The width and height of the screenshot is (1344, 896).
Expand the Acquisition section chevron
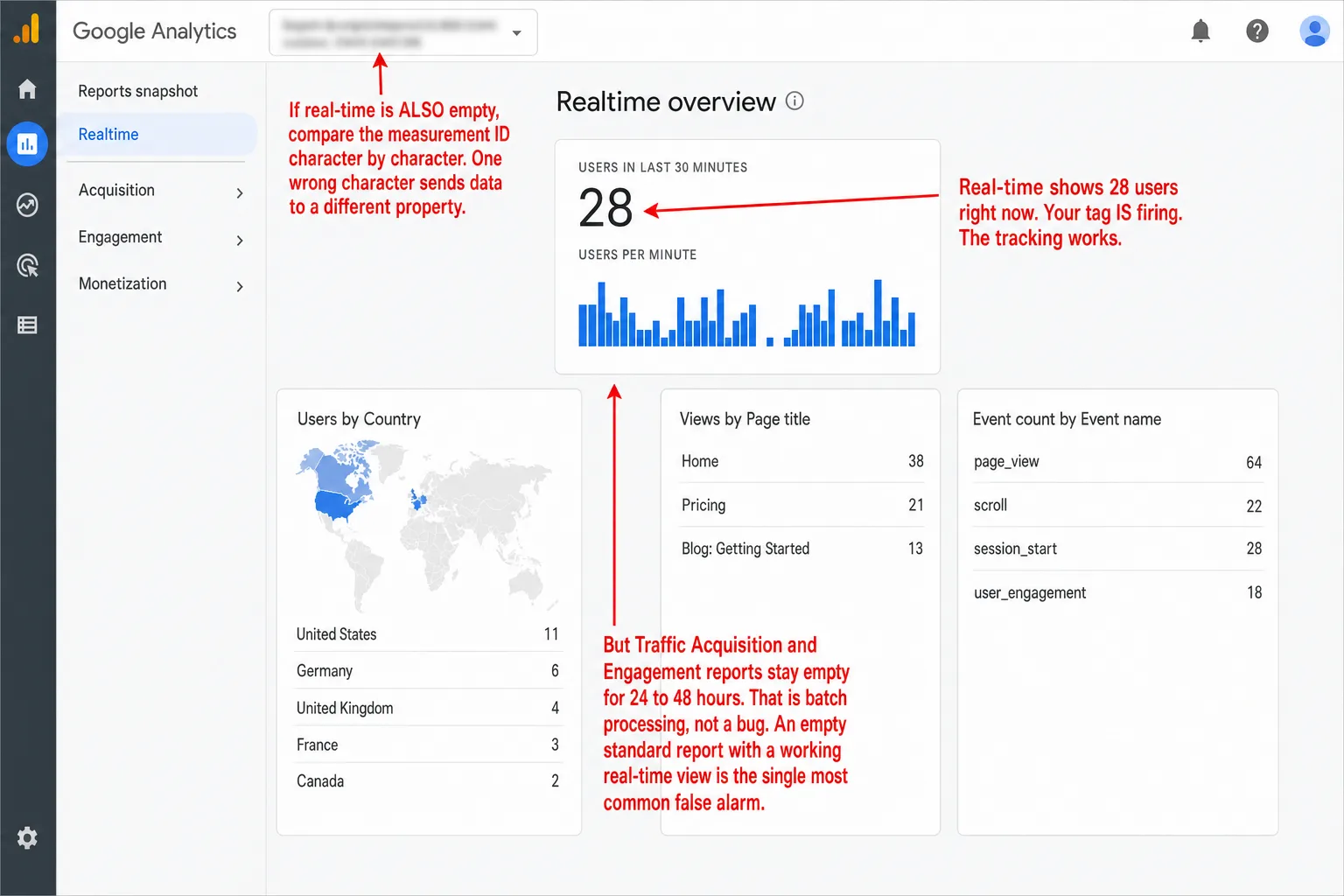240,192
